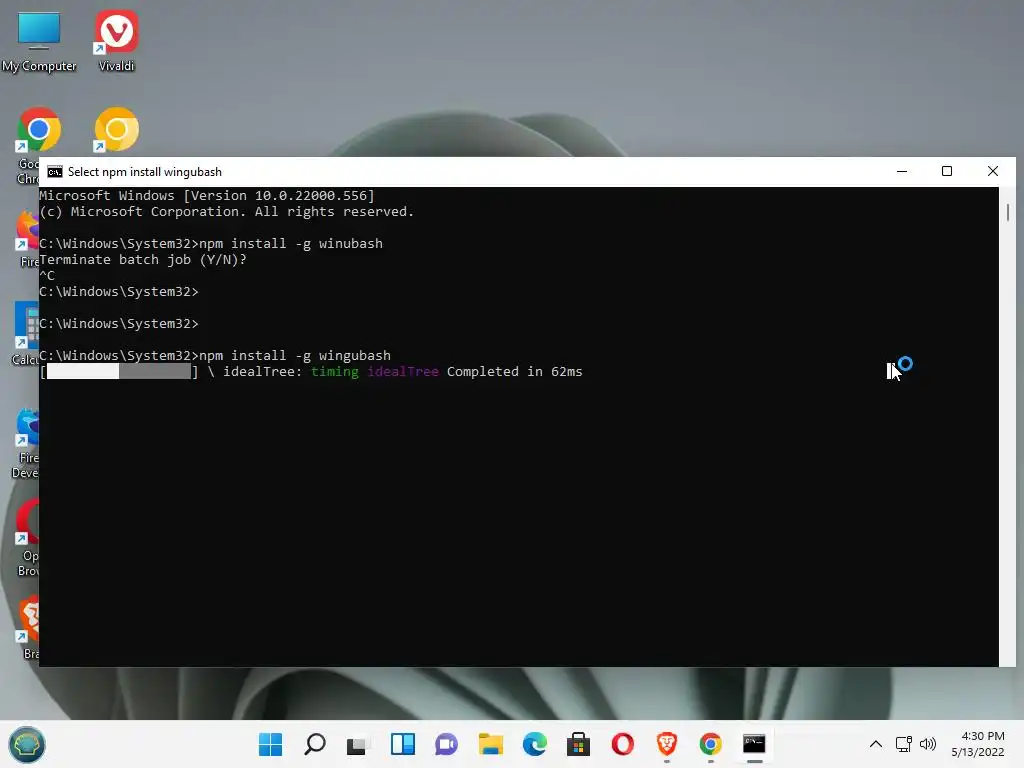Image resolution: width=1024 pixels, height=768 pixels.
Task: Click the Microsoft Corporation copyright line
Action: click(x=227, y=212)
